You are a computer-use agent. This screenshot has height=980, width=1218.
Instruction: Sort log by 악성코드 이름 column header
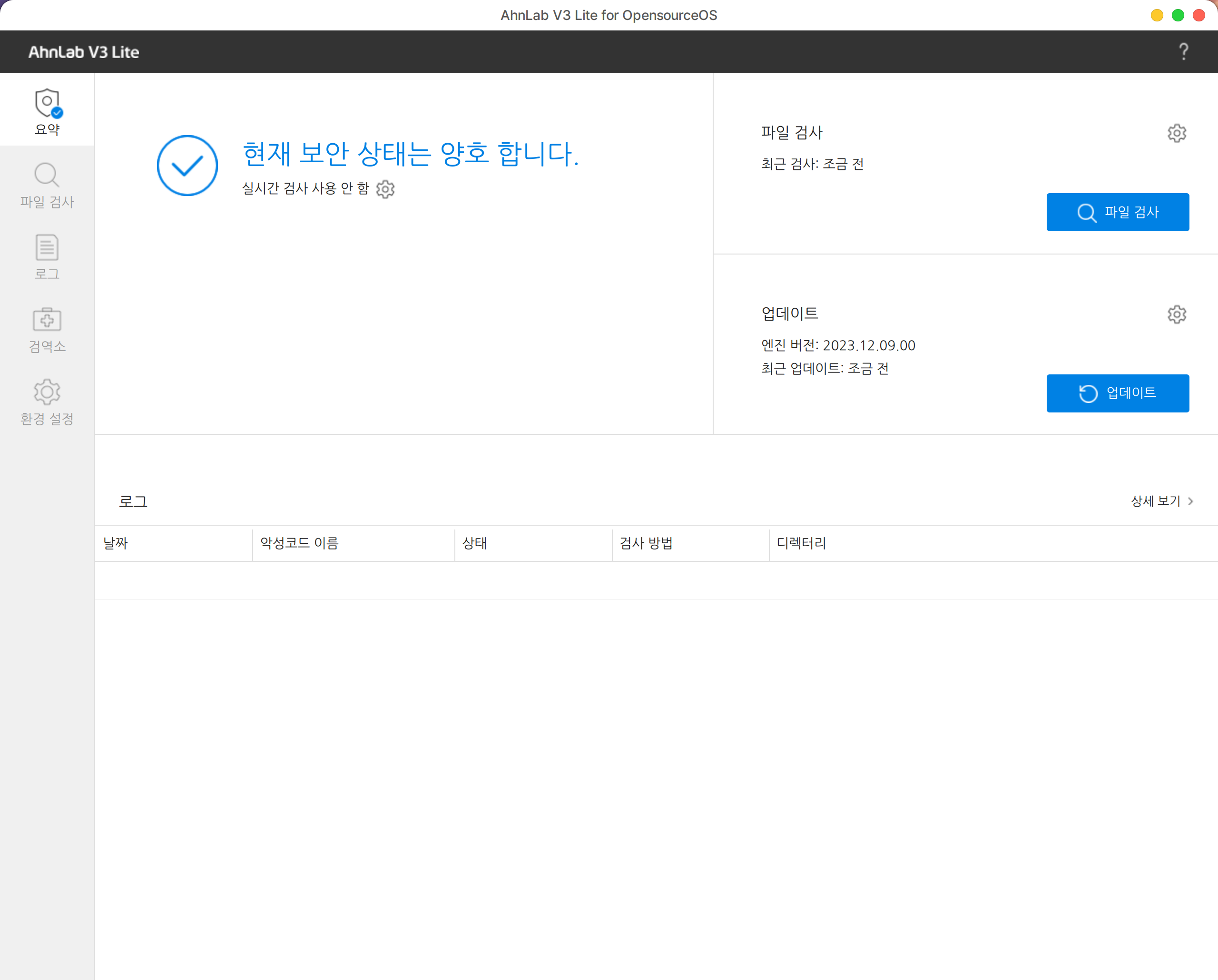pos(354,543)
